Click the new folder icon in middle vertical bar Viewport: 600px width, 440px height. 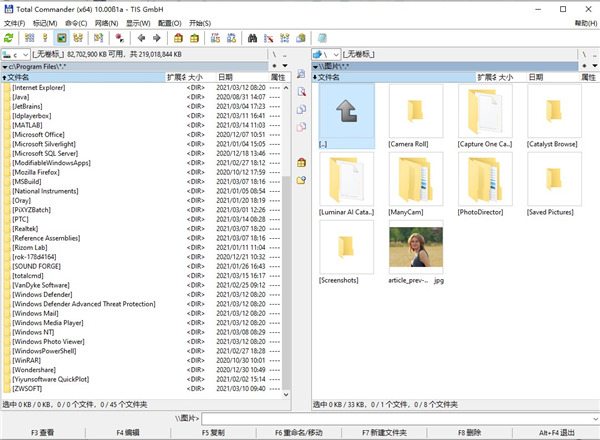click(301, 180)
